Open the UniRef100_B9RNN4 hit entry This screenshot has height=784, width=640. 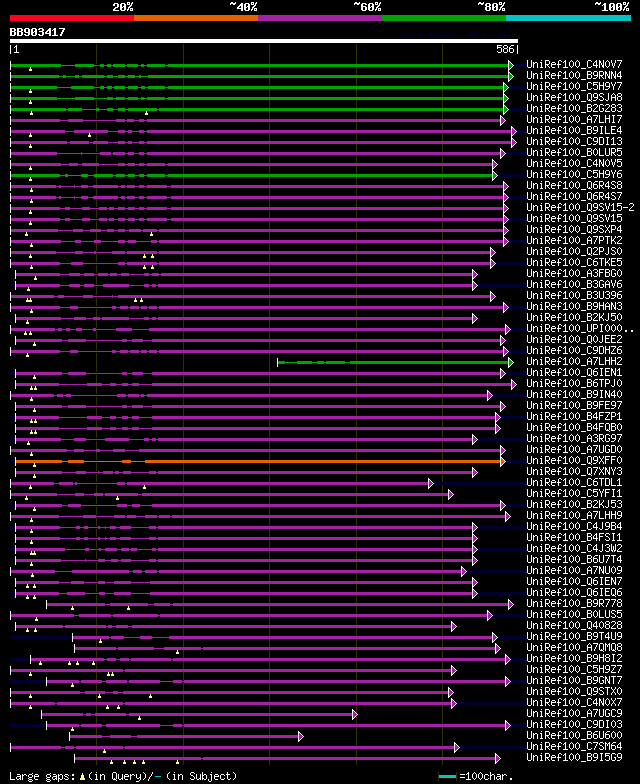pos(574,76)
